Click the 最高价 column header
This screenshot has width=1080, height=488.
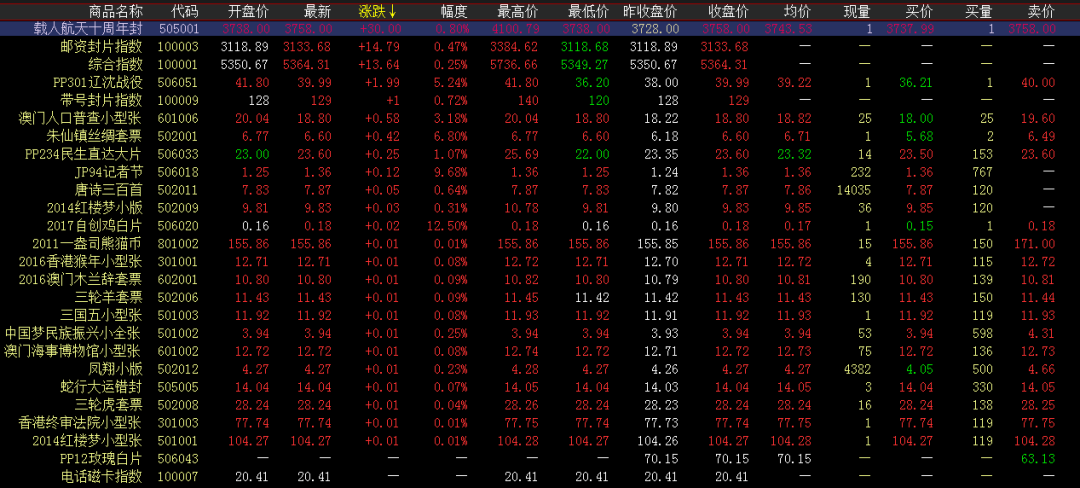(x=517, y=12)
